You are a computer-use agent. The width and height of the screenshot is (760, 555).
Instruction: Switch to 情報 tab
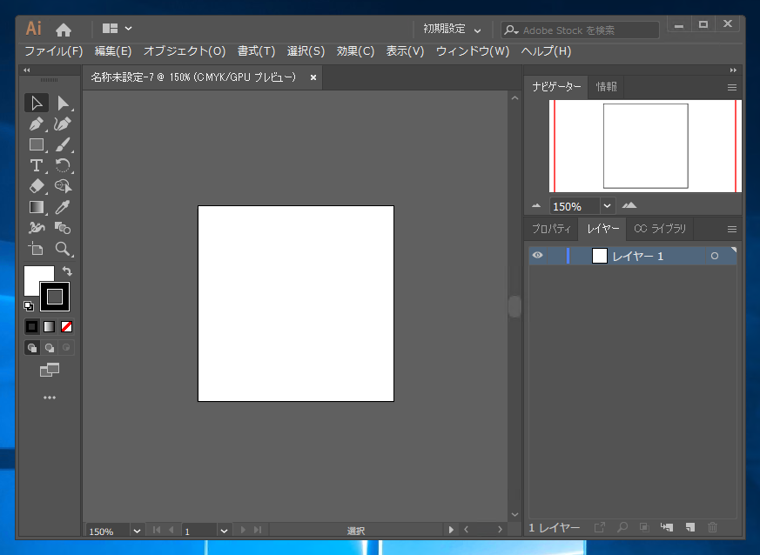coord(606,87)
